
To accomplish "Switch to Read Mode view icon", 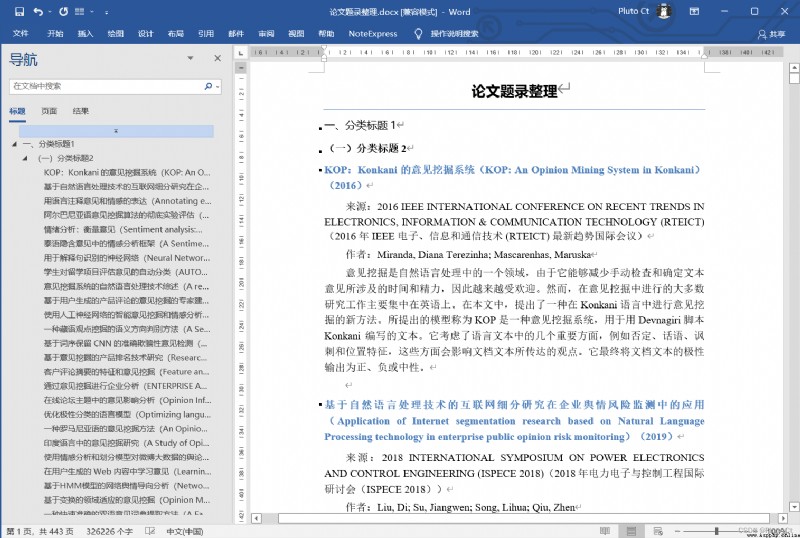I will 605,531.
